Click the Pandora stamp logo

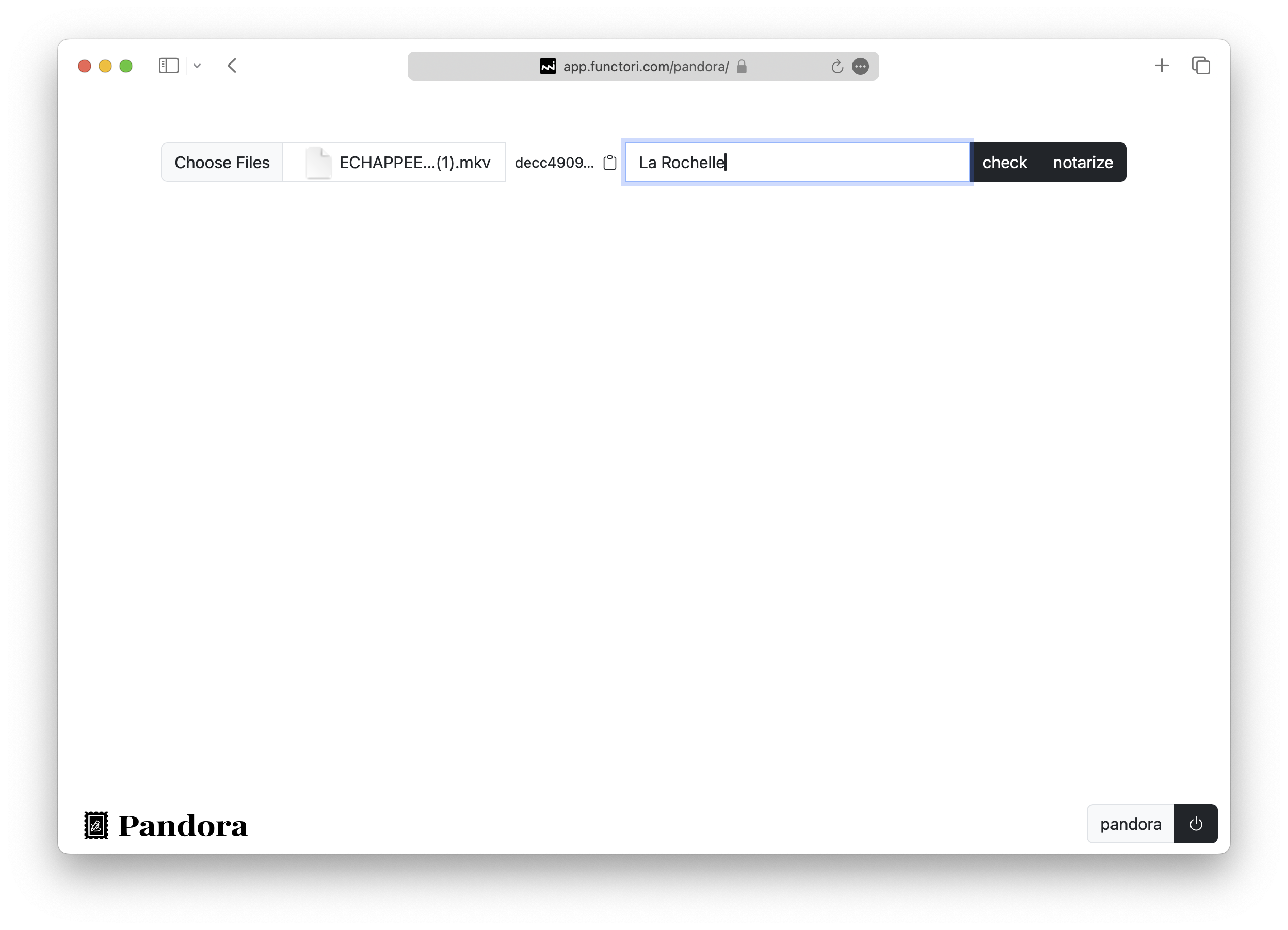pyautogui.click(x=95, y=825)
